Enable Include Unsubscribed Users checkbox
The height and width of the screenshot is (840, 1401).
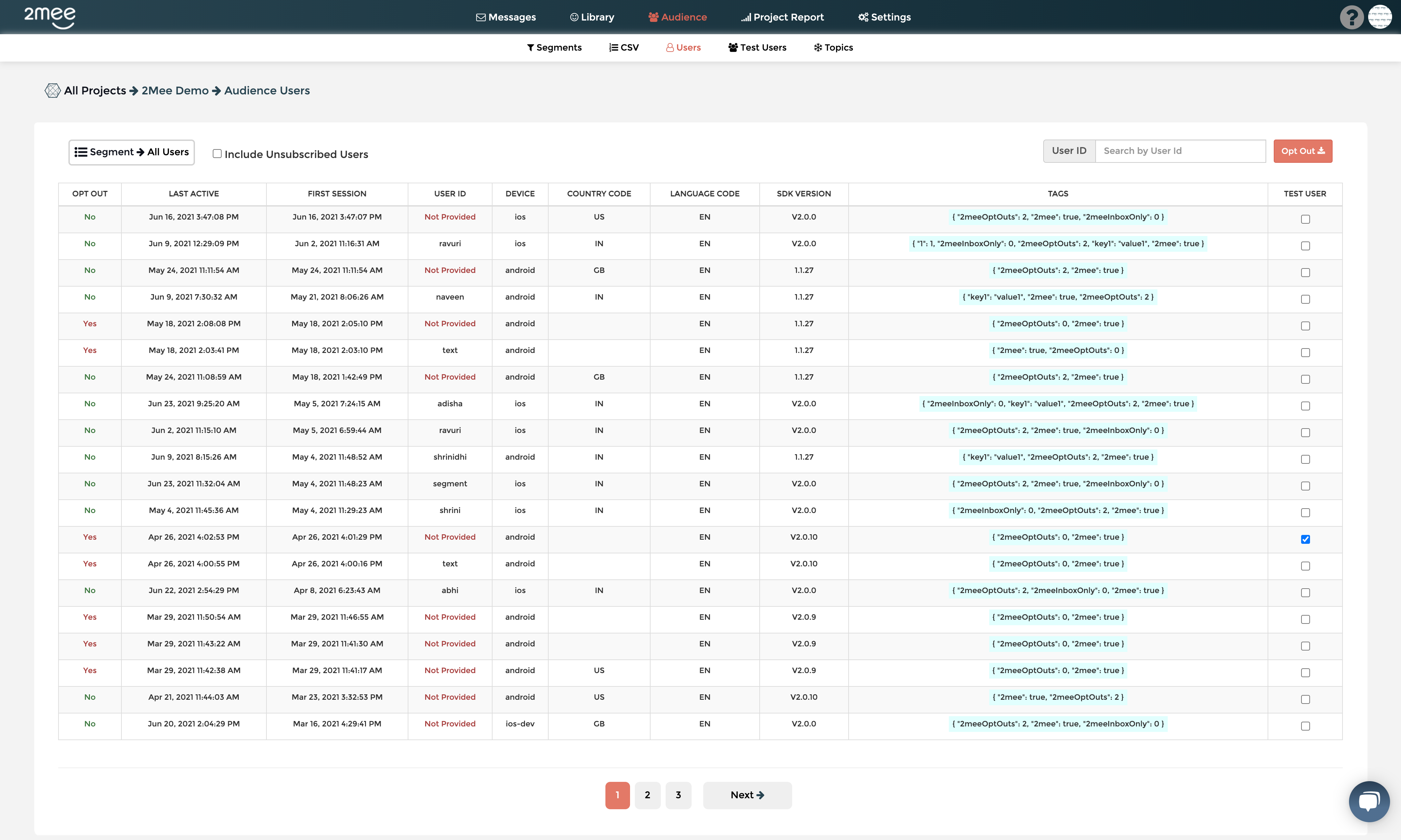click(217, 154)
